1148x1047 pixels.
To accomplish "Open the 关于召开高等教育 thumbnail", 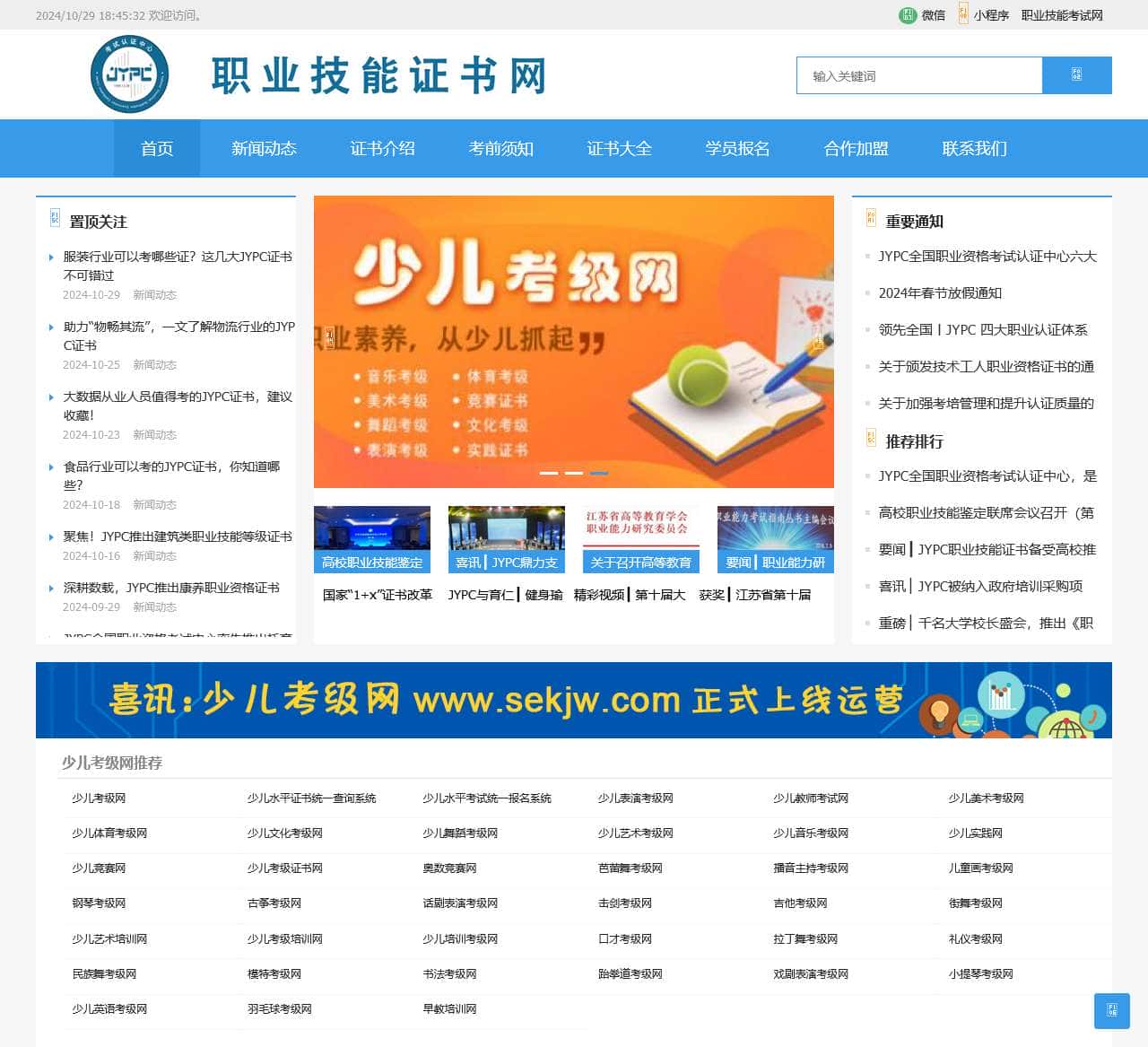I will (x=641, y=539).
